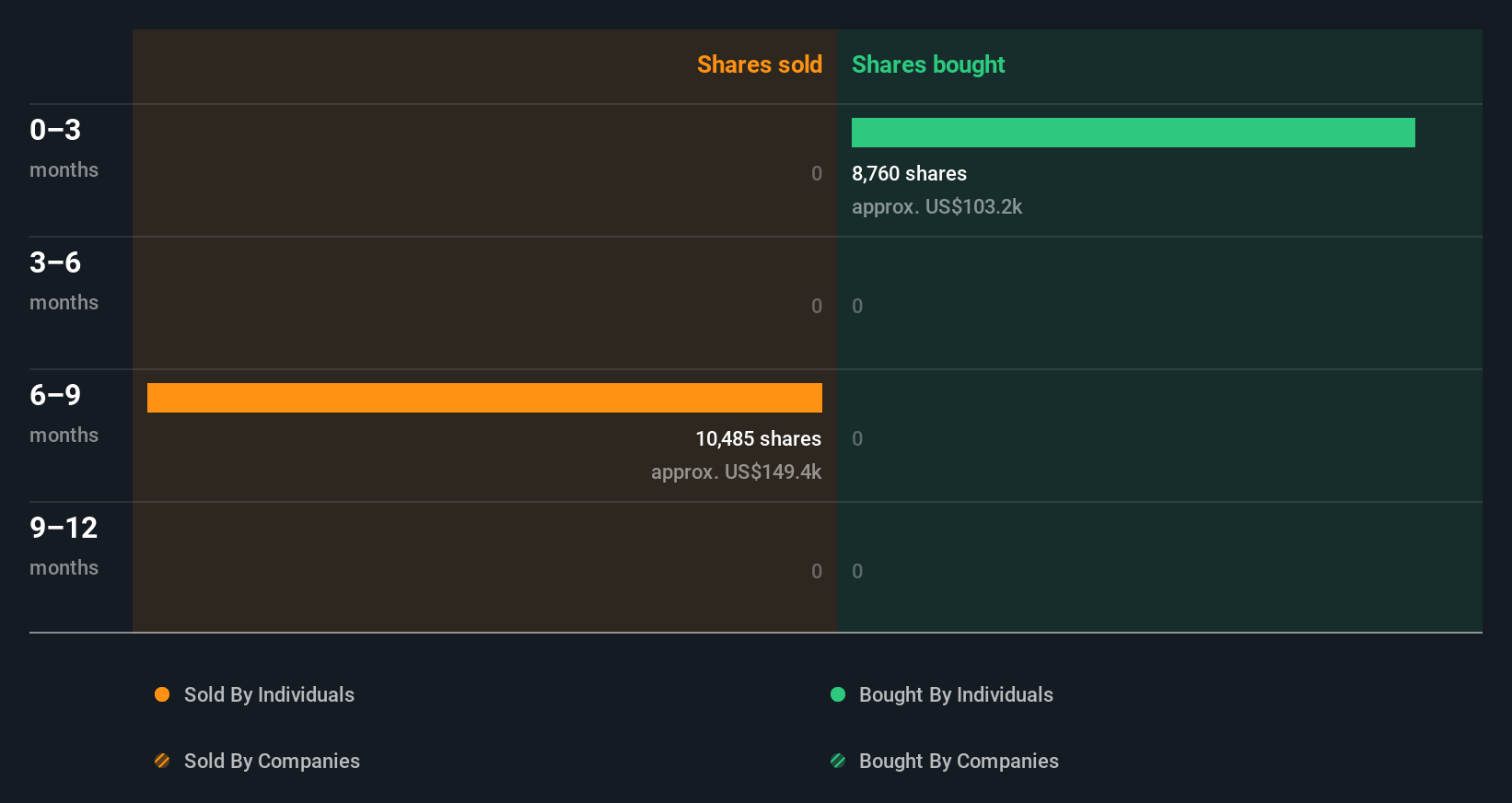Click the 10,485 shares value
Screen dimensions: 1512x803
point(758,438)
